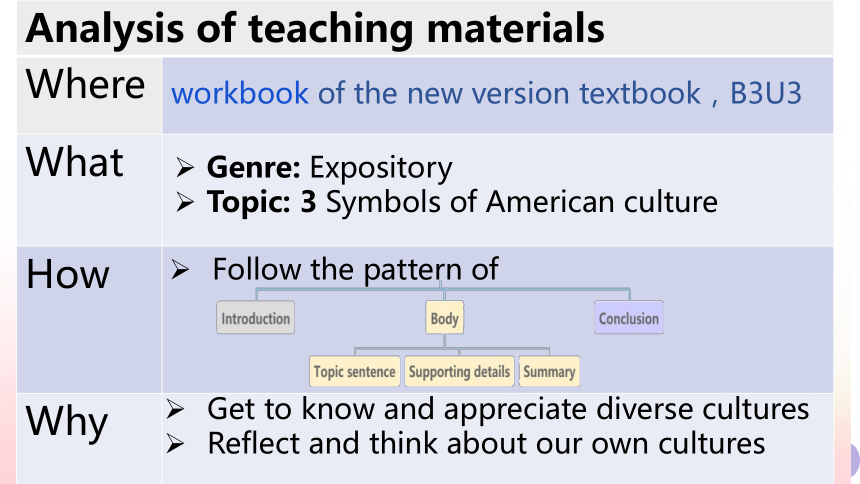Click the Conclusion box

coord(629,318)
